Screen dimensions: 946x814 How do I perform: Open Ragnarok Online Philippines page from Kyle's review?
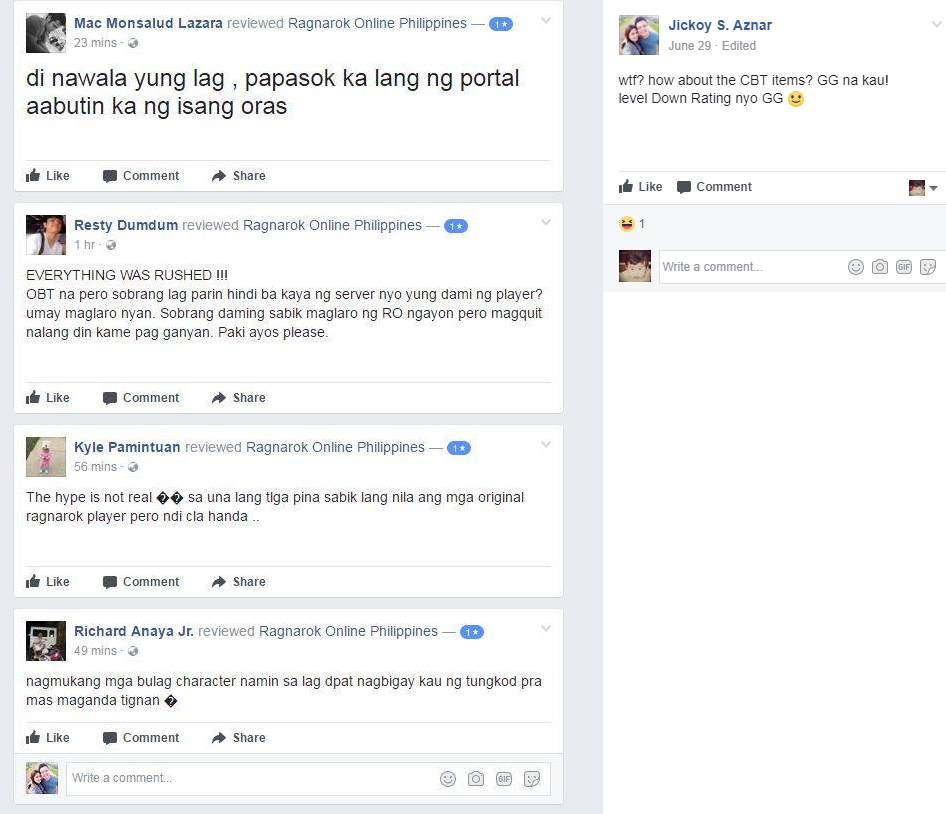(335, 447)
